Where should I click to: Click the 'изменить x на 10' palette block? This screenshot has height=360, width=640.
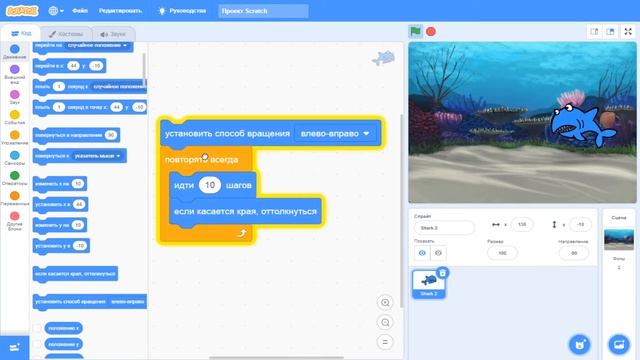point(60,184)
